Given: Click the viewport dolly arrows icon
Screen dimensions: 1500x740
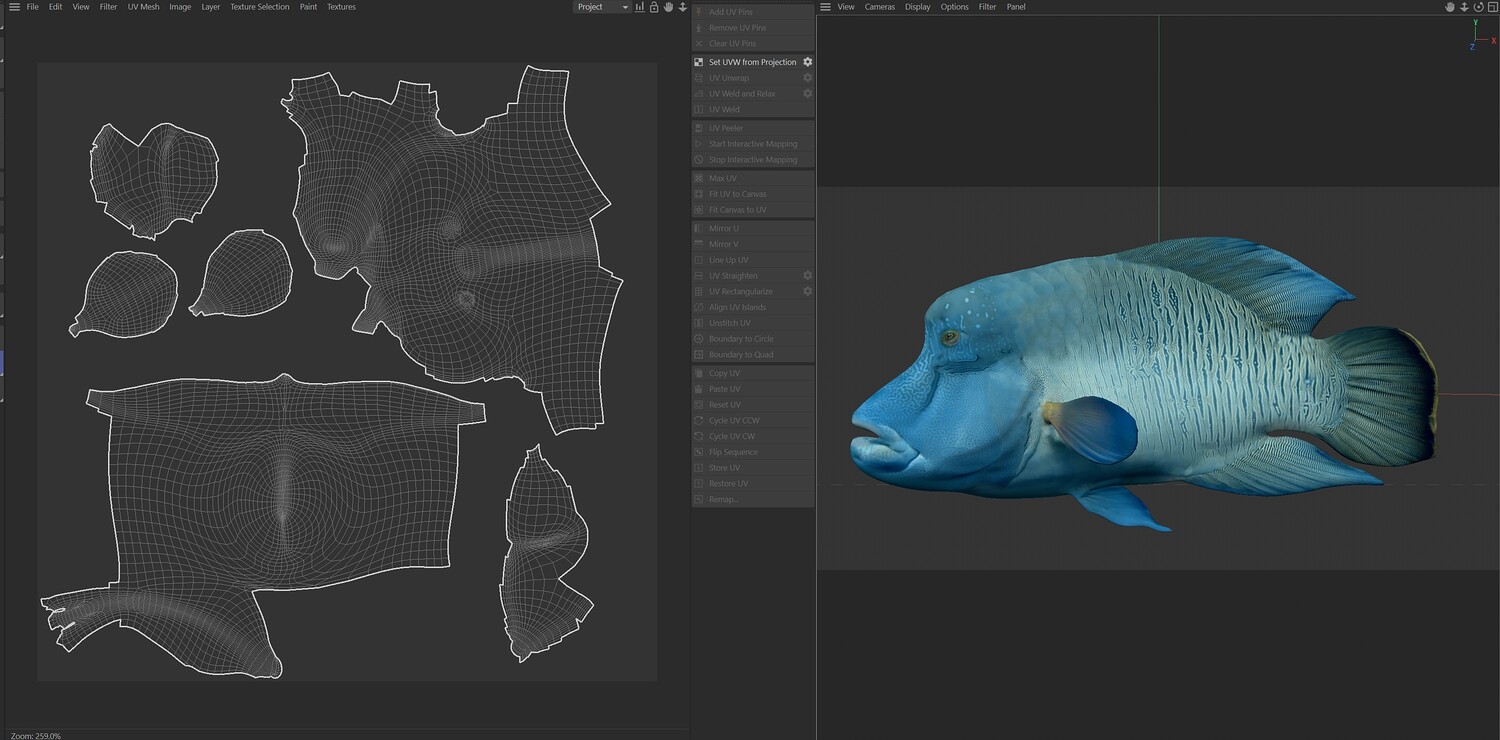Looking at the screenshot, I should (x=1464, y=7).
